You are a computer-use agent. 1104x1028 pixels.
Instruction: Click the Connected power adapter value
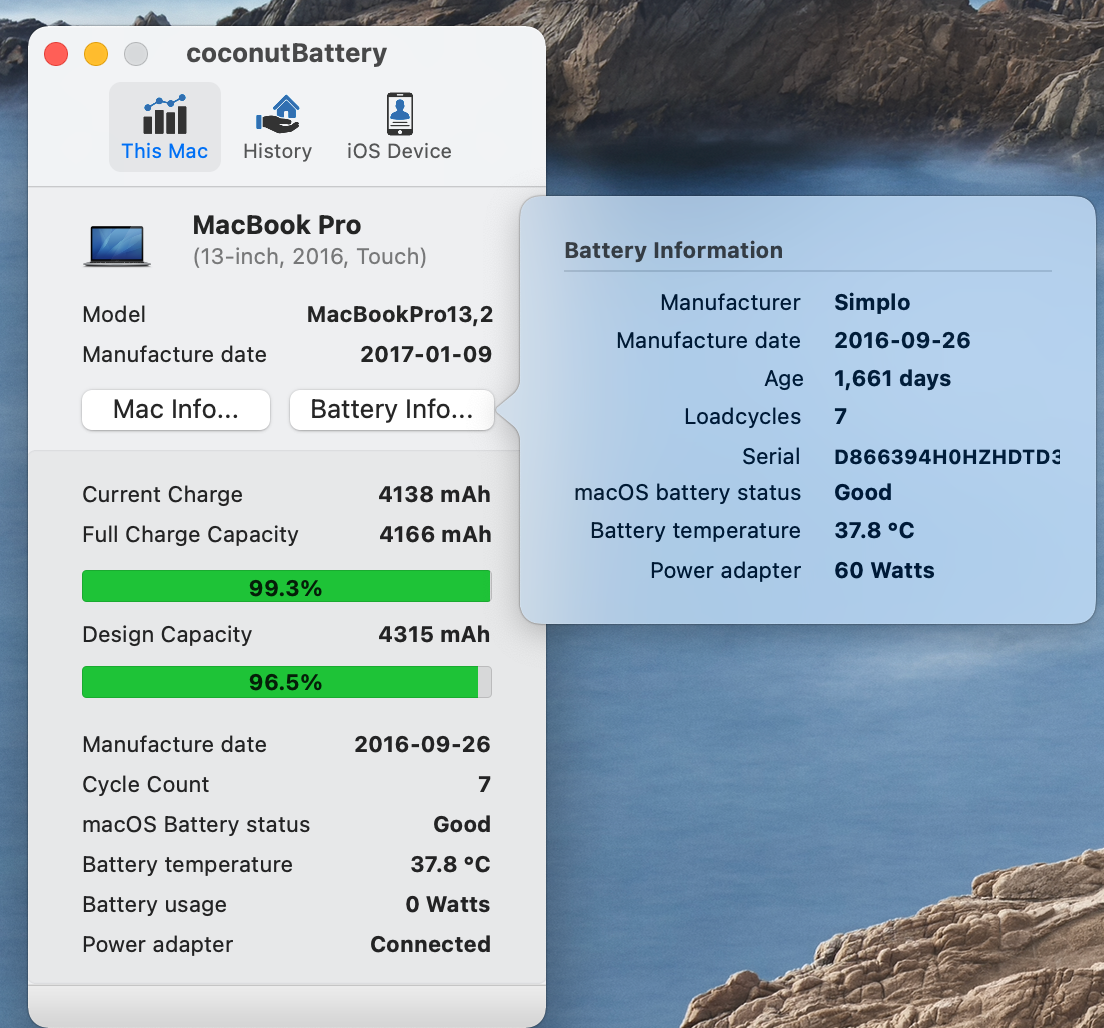430,944
